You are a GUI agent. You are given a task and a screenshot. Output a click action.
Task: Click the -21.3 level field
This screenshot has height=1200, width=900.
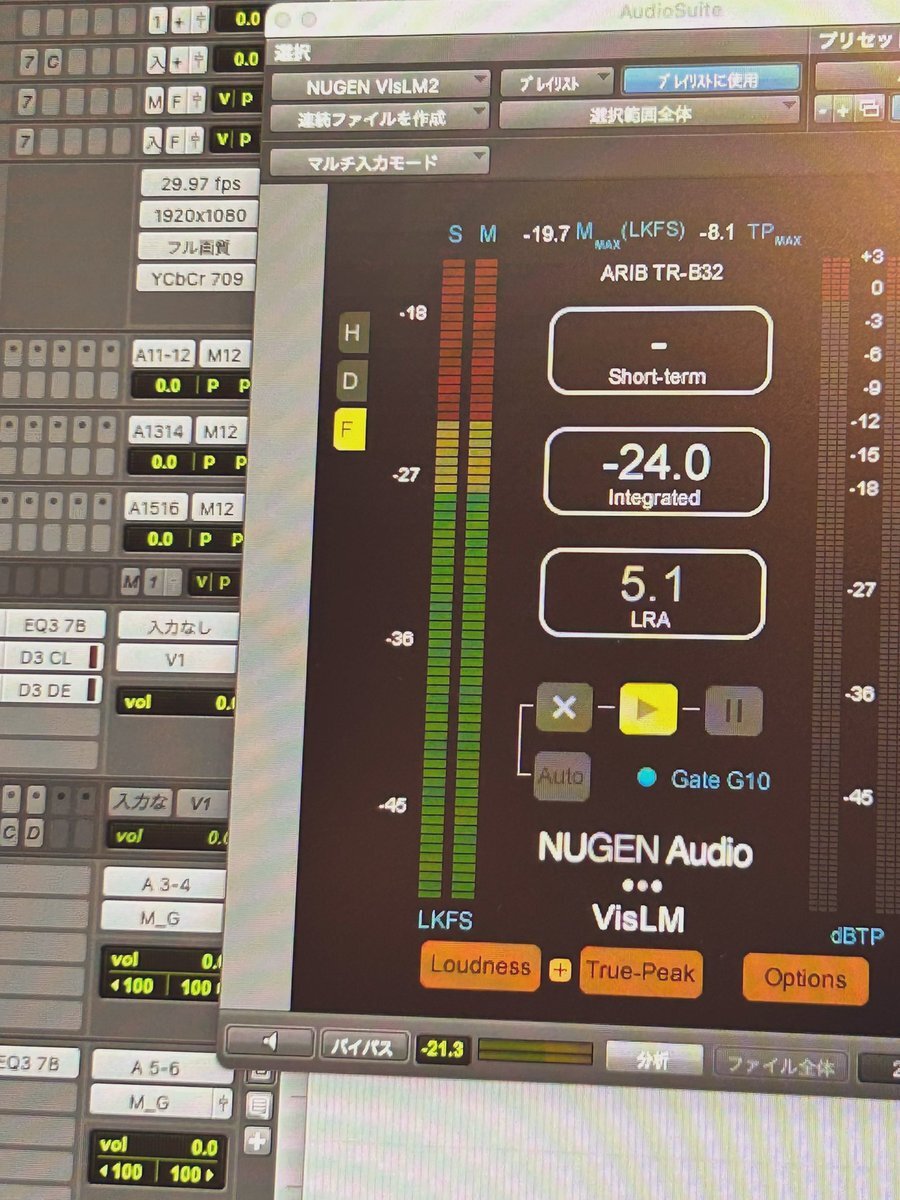[443, 1050]
